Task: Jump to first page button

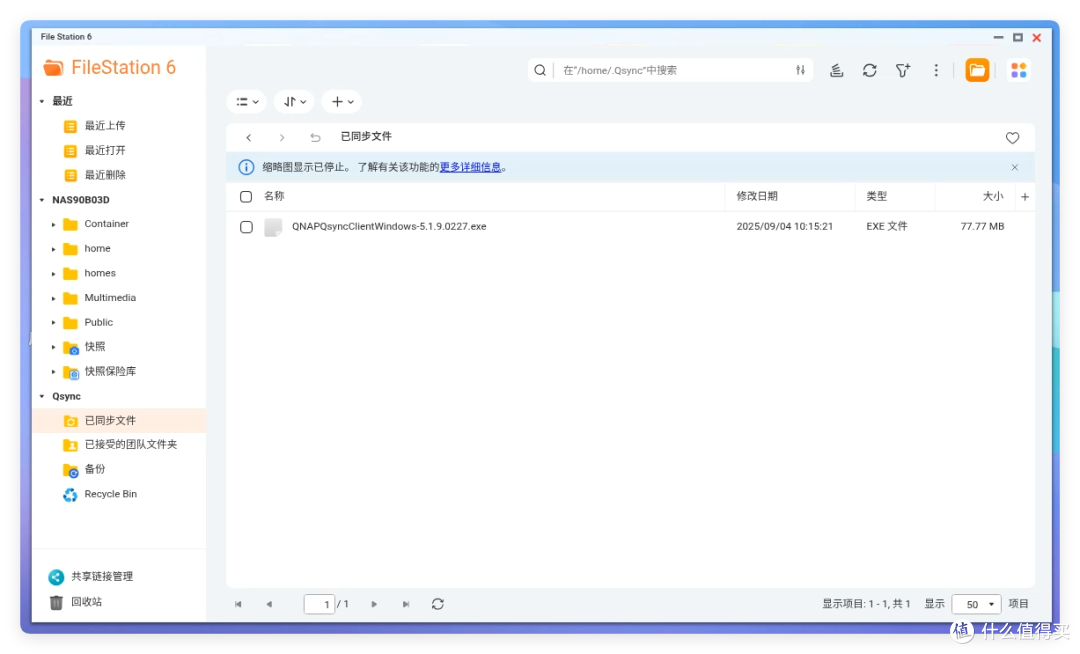Action: pos(238,604)
